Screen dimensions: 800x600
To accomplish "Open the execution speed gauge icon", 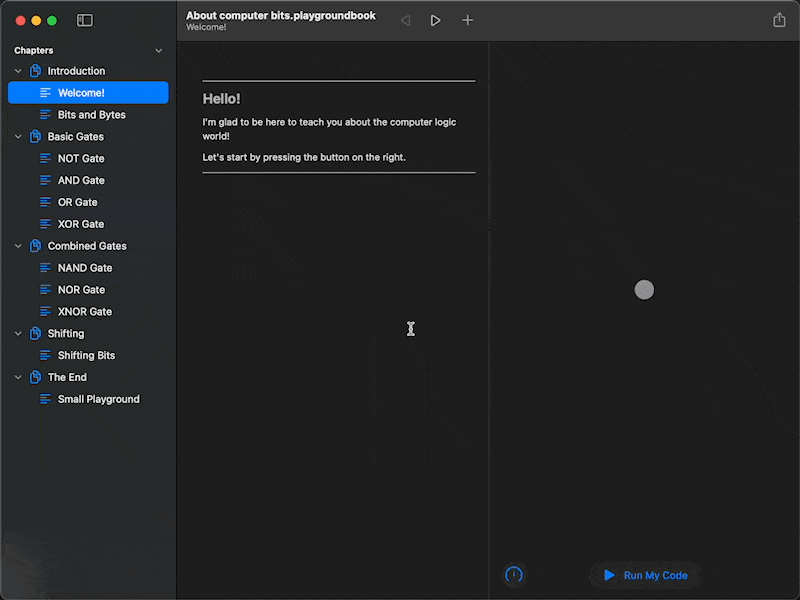I will click(x=514, y=574).
